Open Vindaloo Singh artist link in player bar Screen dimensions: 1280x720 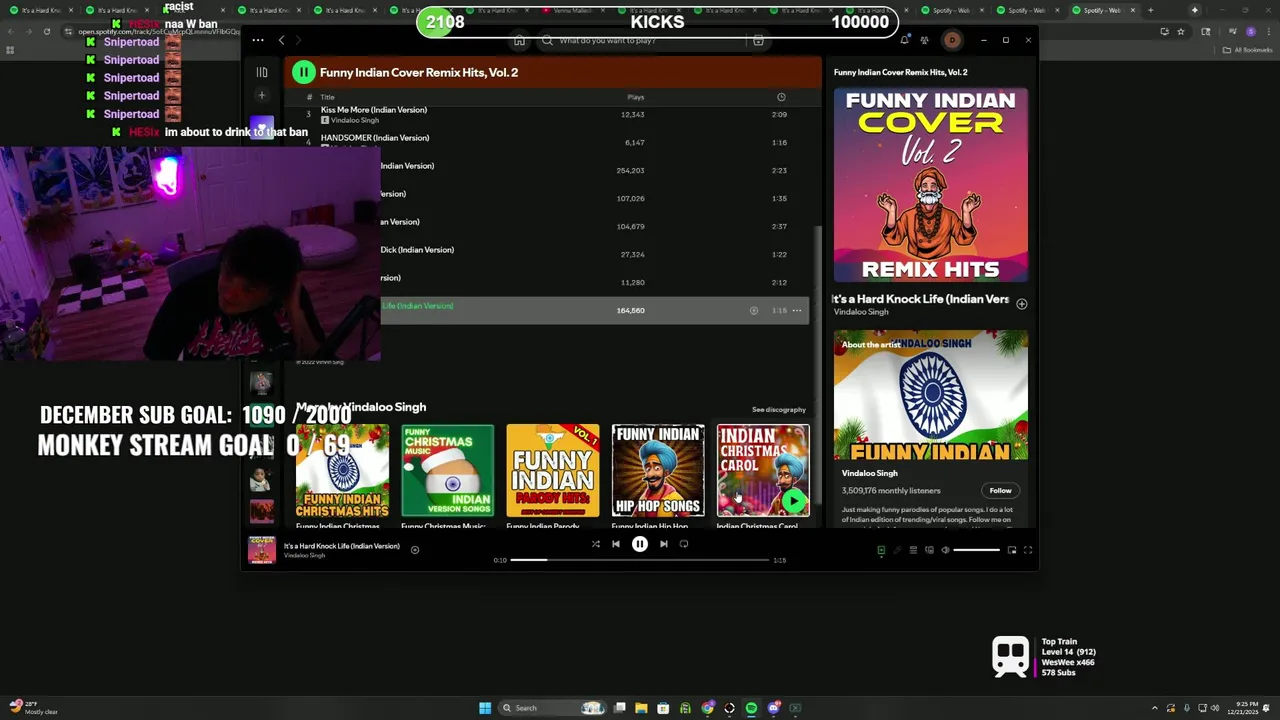[304, 555]
